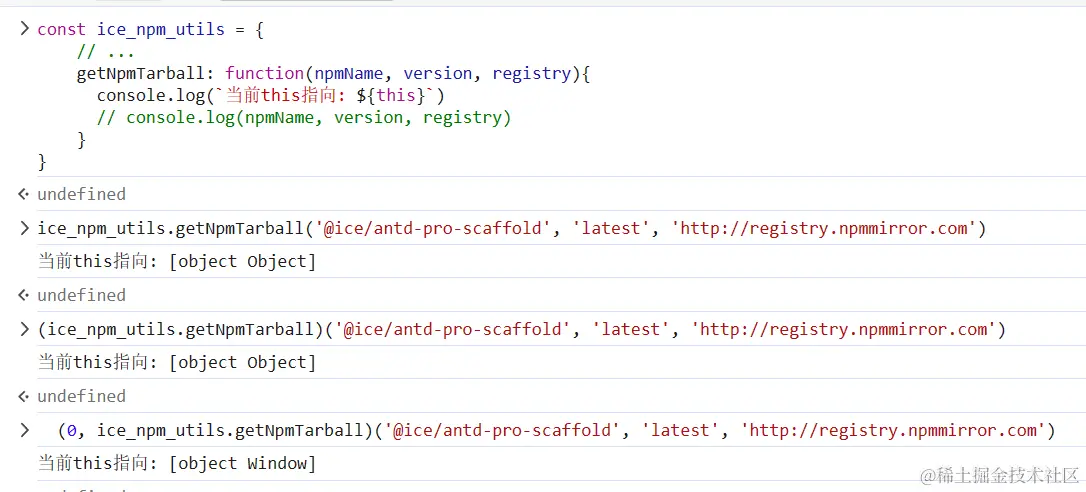The image size is (1086, 492).
Task: Click the prompt chevron before (ice_npm_utils.getNpmTarball) call
Action: click(25, 330)
